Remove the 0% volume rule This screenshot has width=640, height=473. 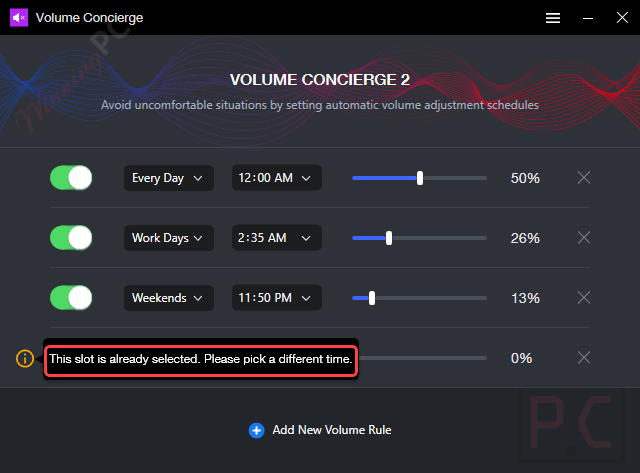[x=584, y=358]
